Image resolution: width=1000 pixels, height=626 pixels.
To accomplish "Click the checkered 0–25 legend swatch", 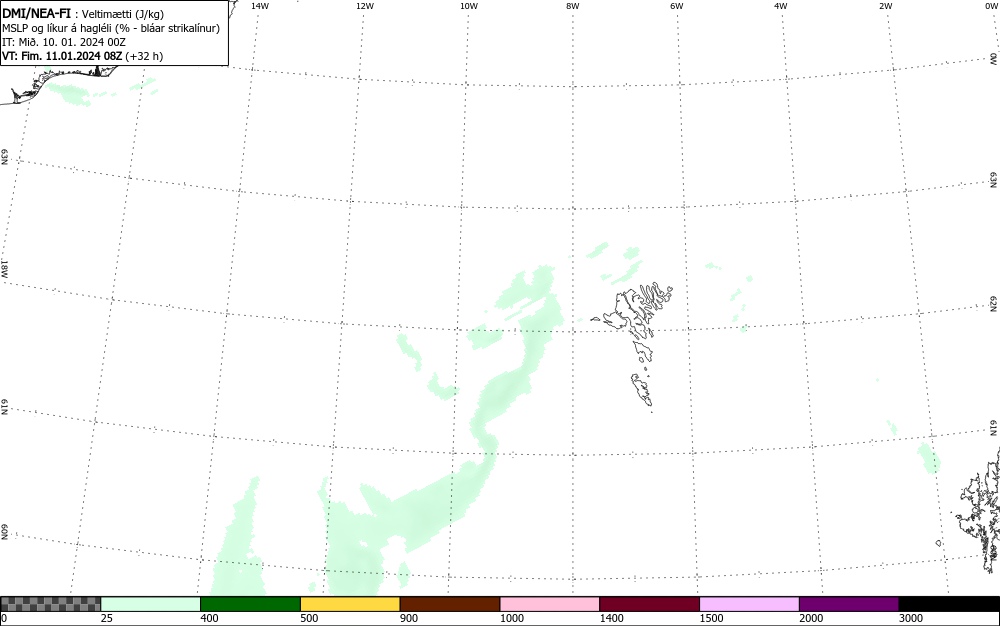I will (x=50, y=604).
